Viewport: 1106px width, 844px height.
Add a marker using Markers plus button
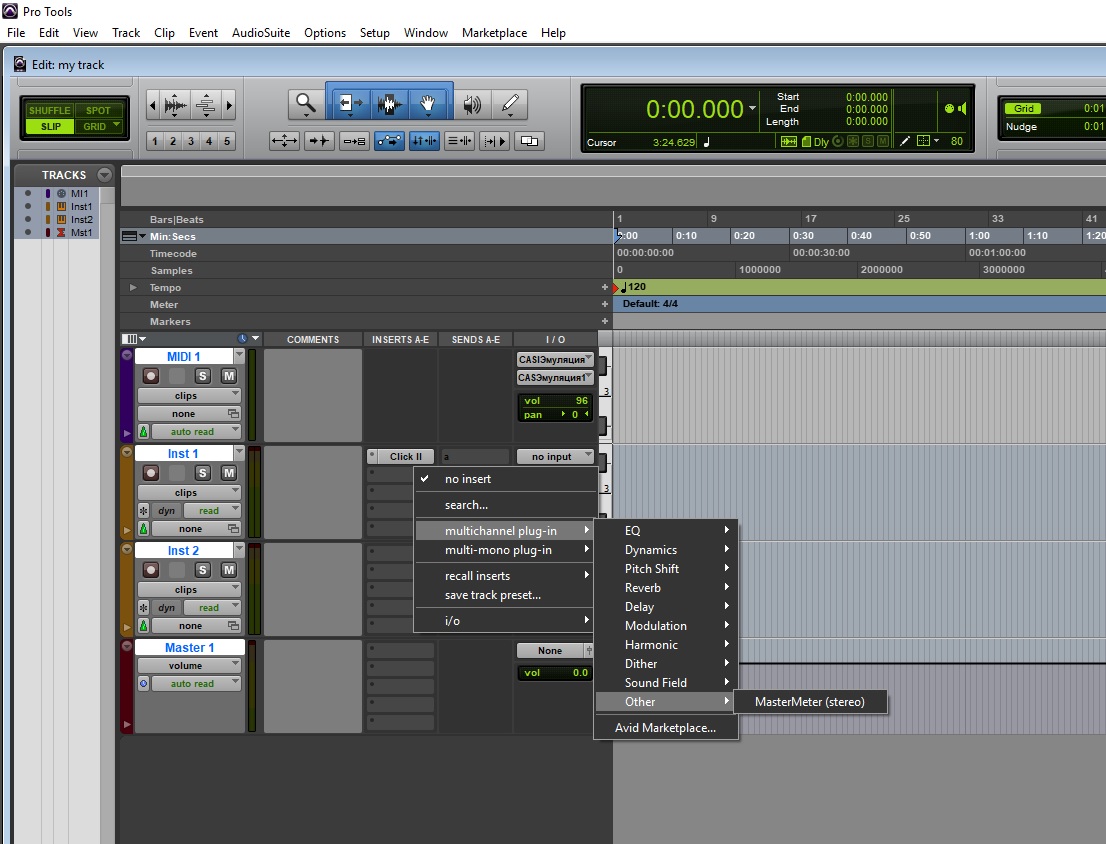(x=604, y=322)
